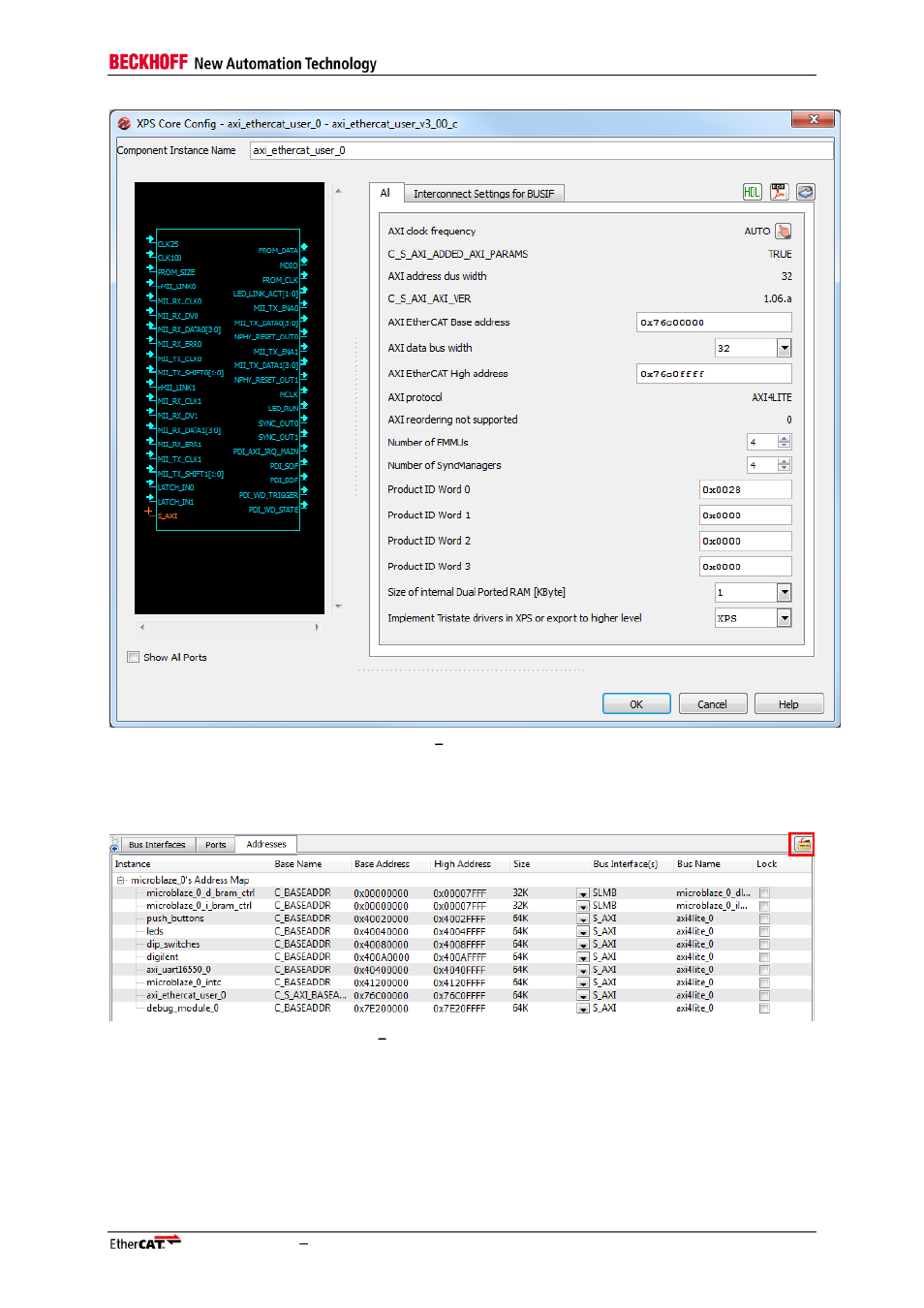Screen dimensions: 924x1308
Task: Select the Addresses tab
Action: [266, 844]
